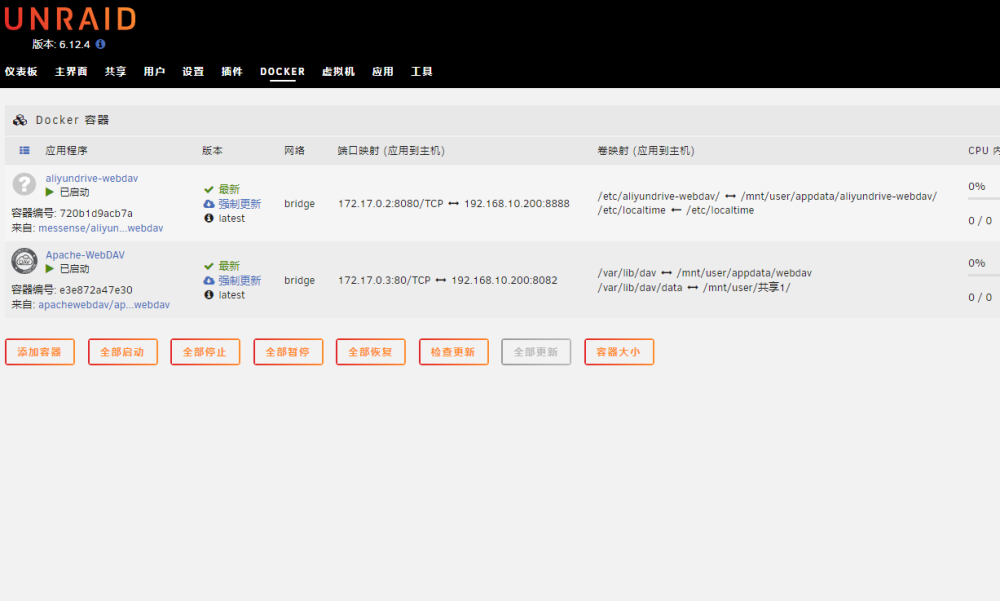The height and width of the screenshot is (601, 1000).
Task: Click 强制更新 link for Apache-WebDAV
Action: pos(240,281)
